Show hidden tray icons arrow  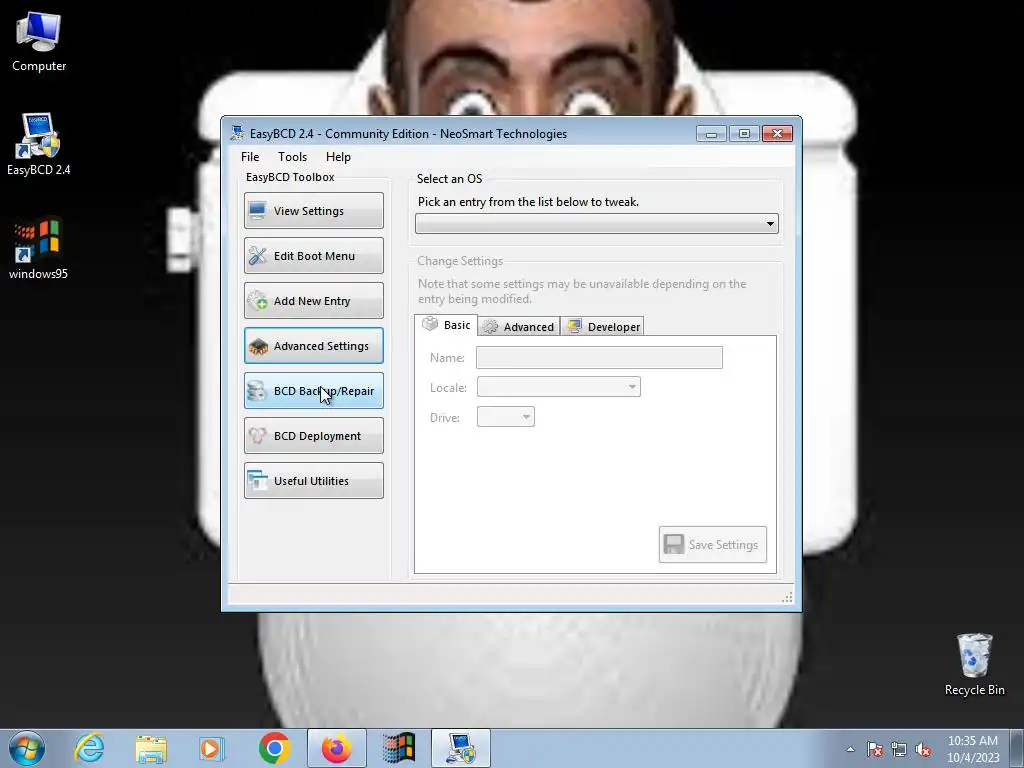click(x=850, y=749)
